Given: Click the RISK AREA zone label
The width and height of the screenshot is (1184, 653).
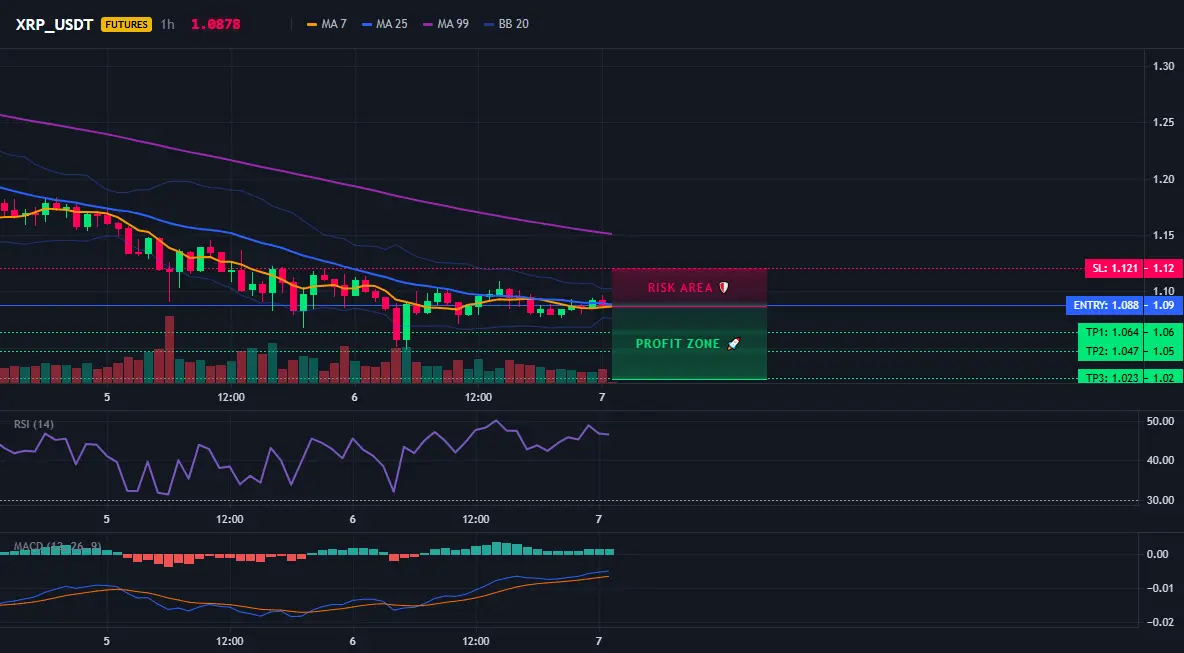Looking at the screenshot, I should 680,288.
